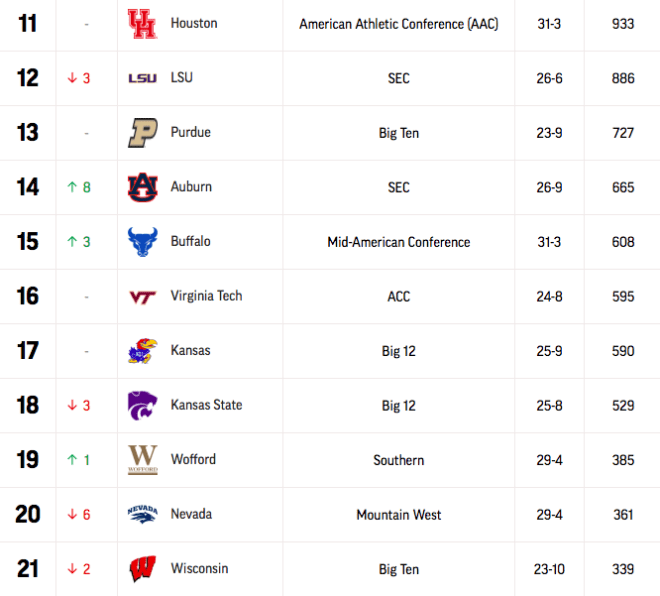Click the Kansas State Wildcat logo
This screenshot has width=660, height=596.
143,405
